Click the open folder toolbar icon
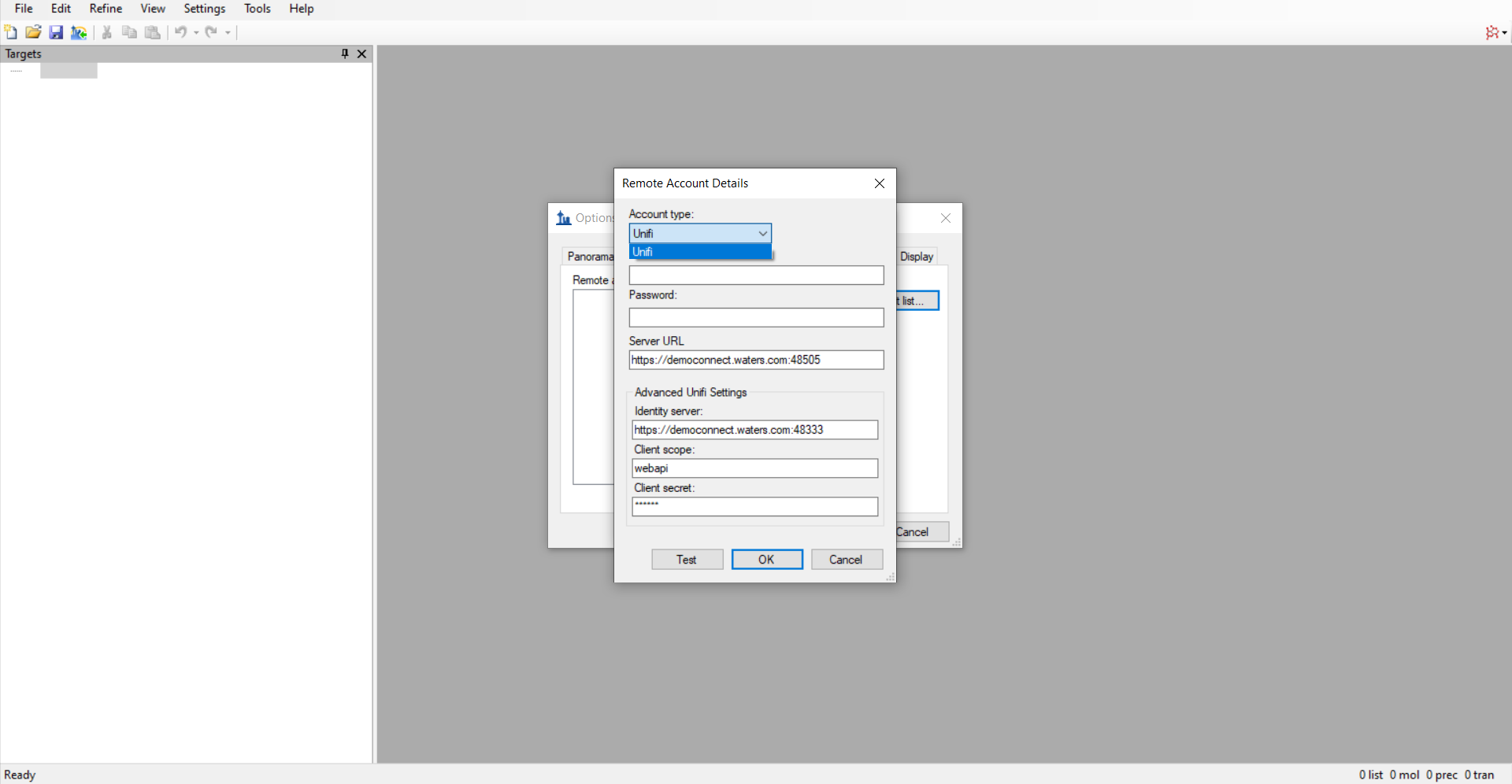Viewport: 1512px width, 784px height. (x=33, y=32)
